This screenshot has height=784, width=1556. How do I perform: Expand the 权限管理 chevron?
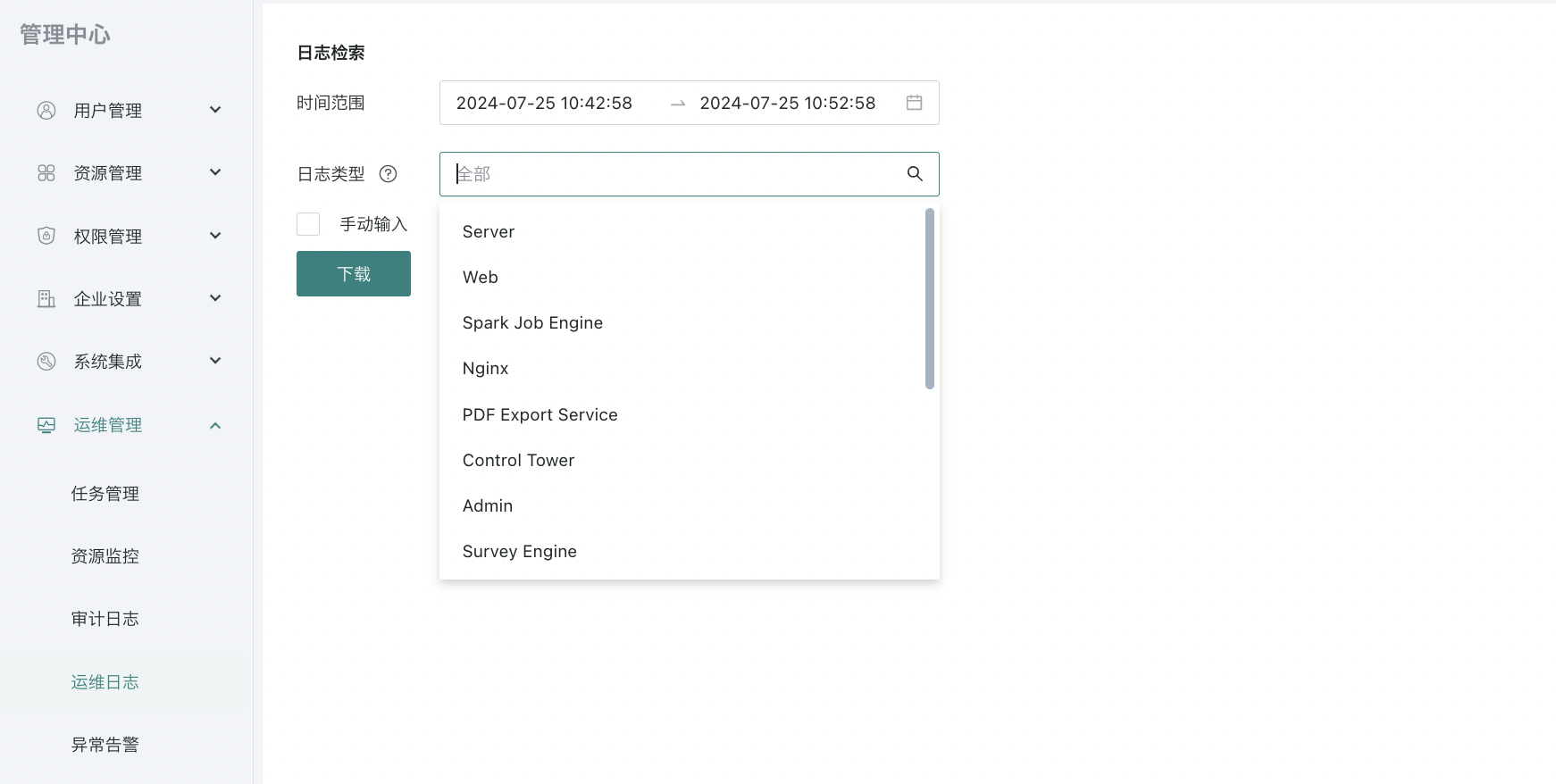click(x=215, y=236)
